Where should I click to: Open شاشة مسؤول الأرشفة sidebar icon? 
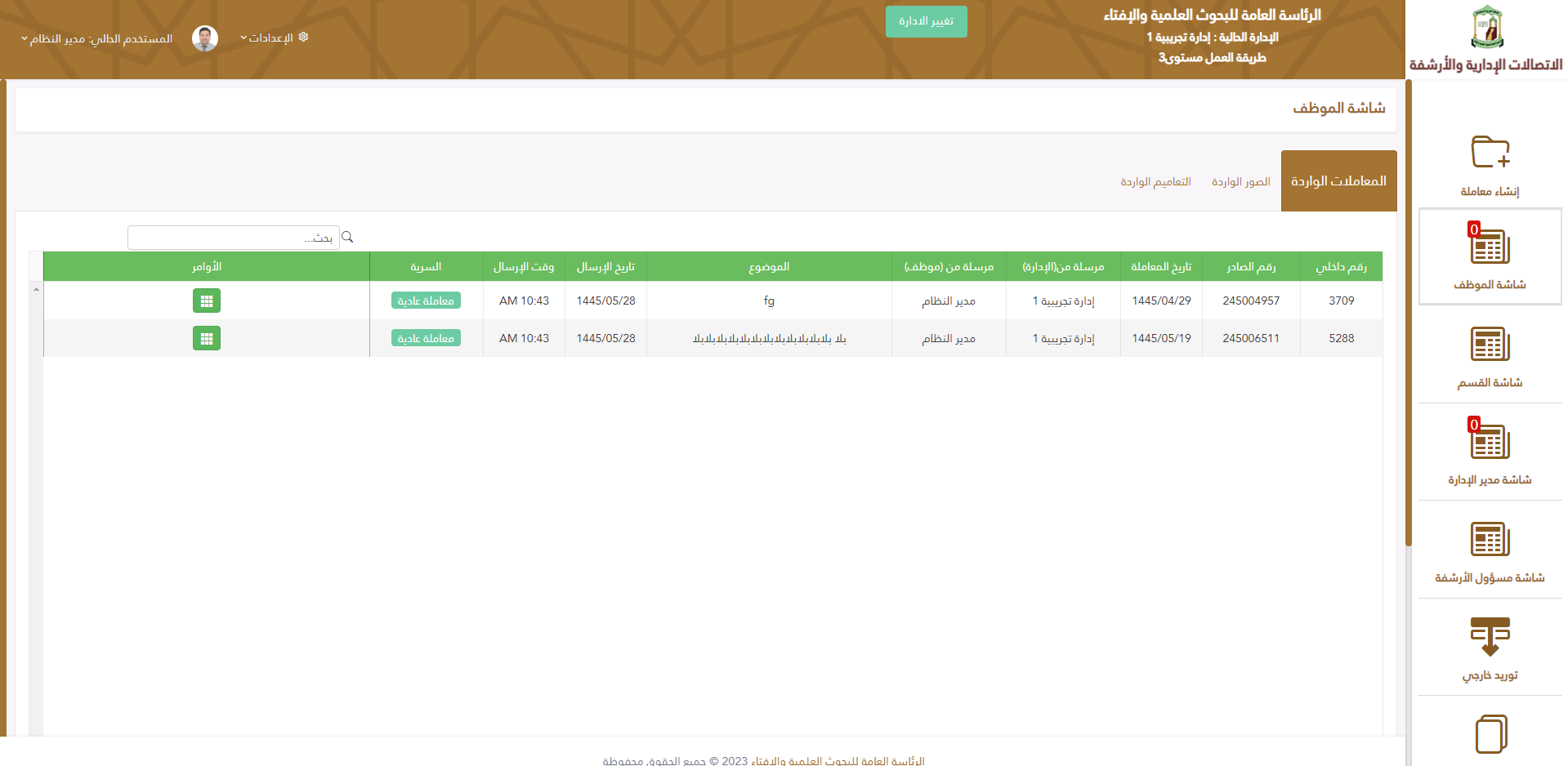coord(1490,540)
